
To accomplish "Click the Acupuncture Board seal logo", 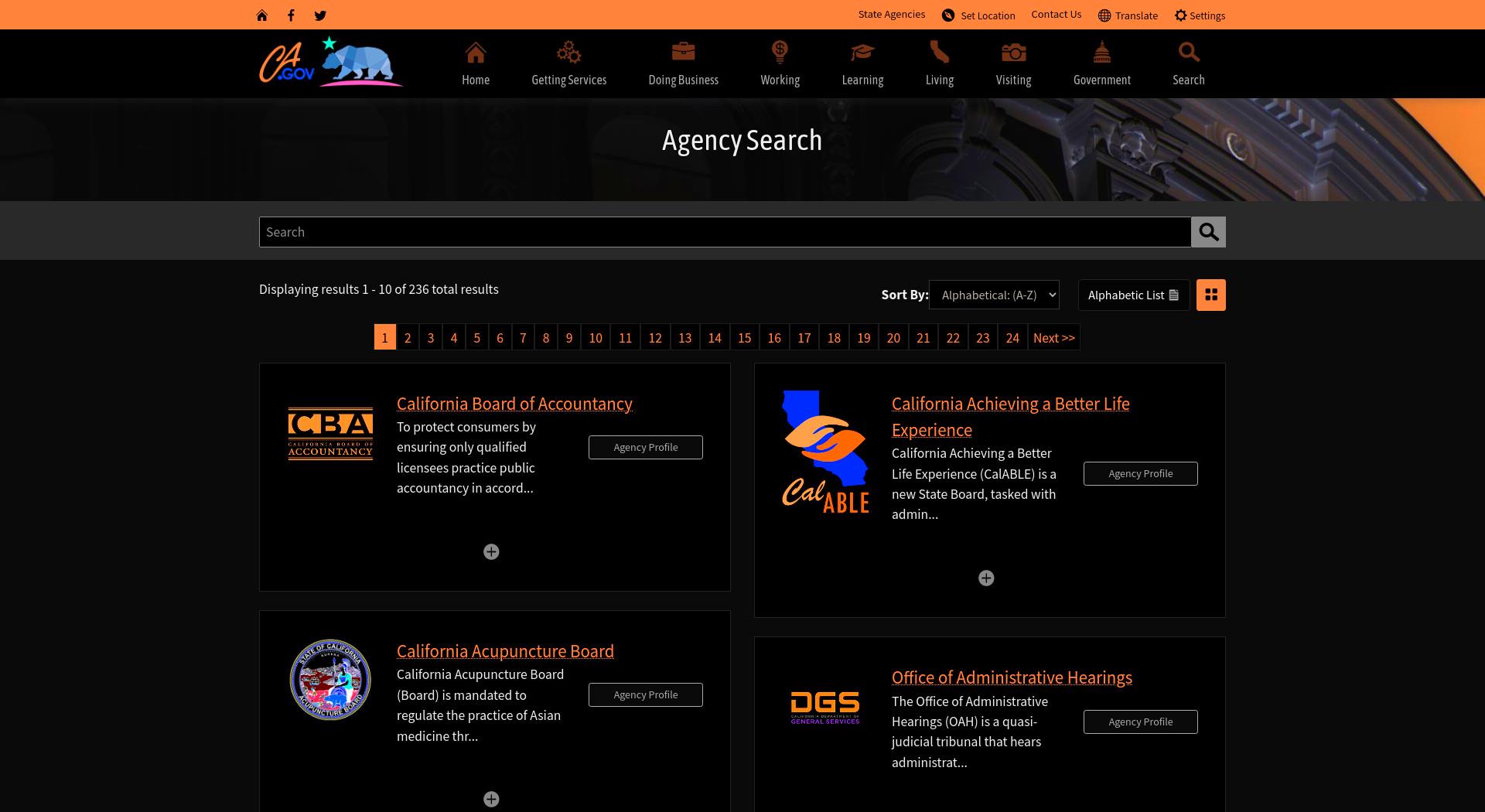I will [330, 680].
